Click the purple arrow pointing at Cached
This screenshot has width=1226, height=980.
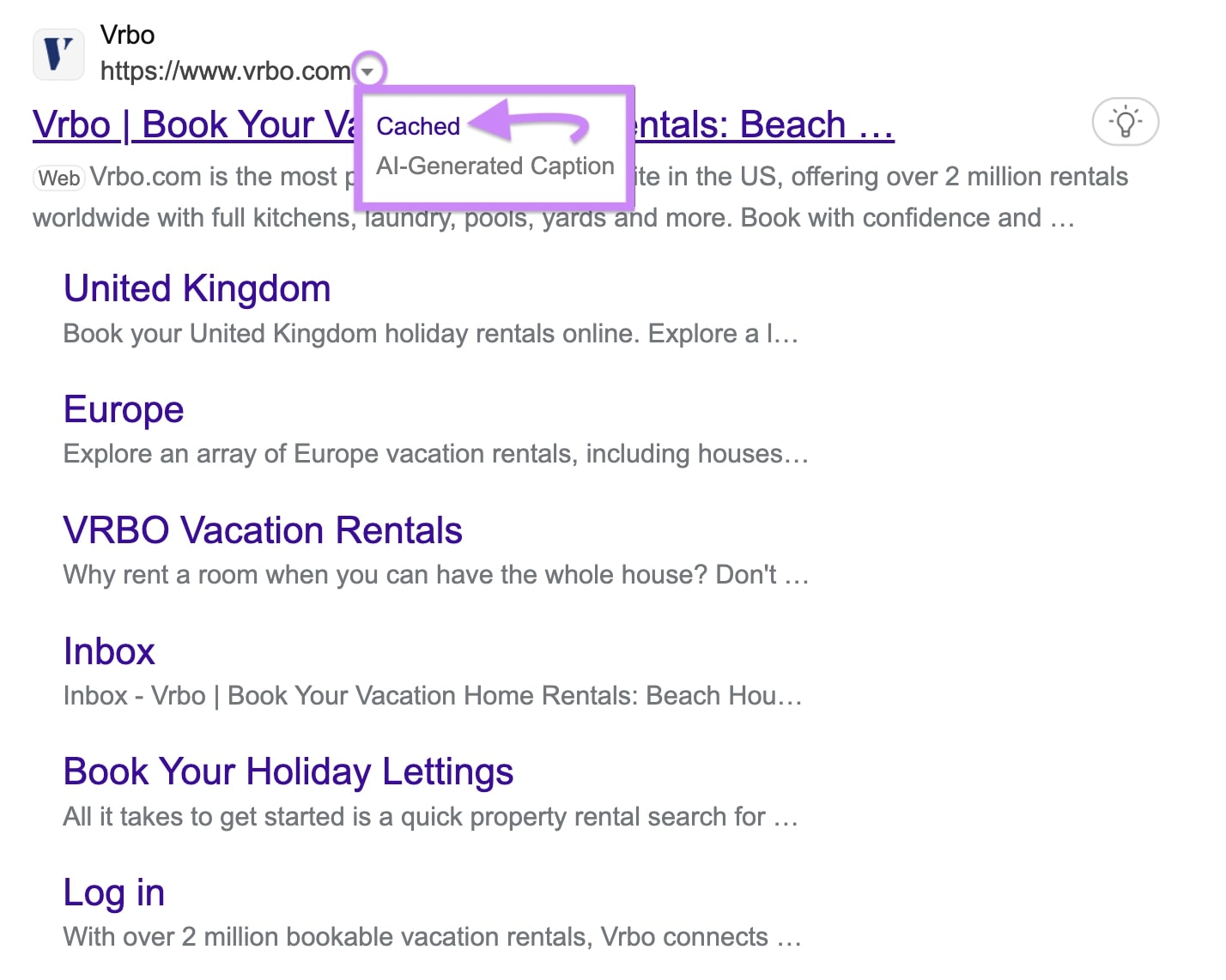pyautogui.click(x=532, y=123)
